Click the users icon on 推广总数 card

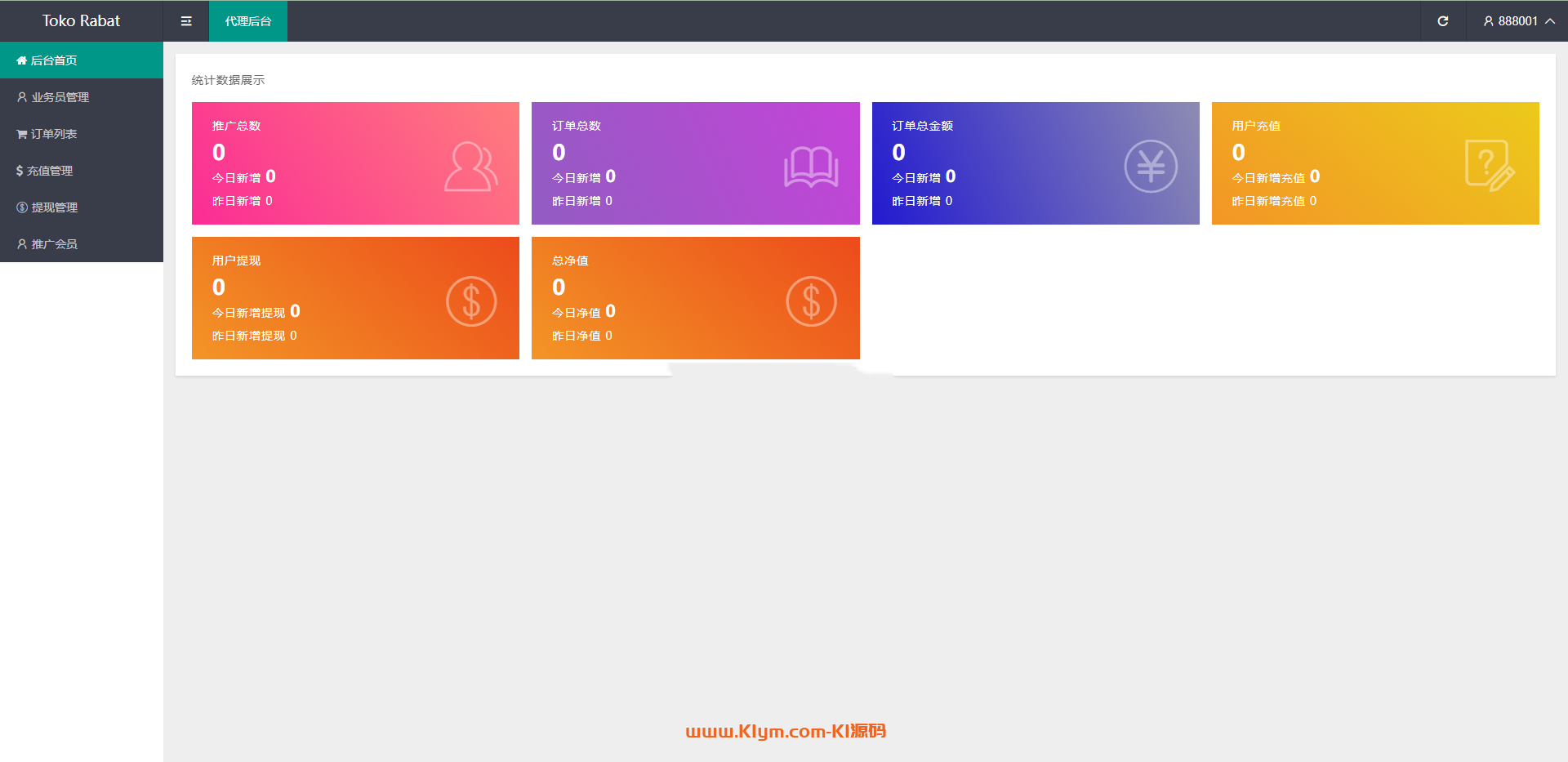click(471, 167)
